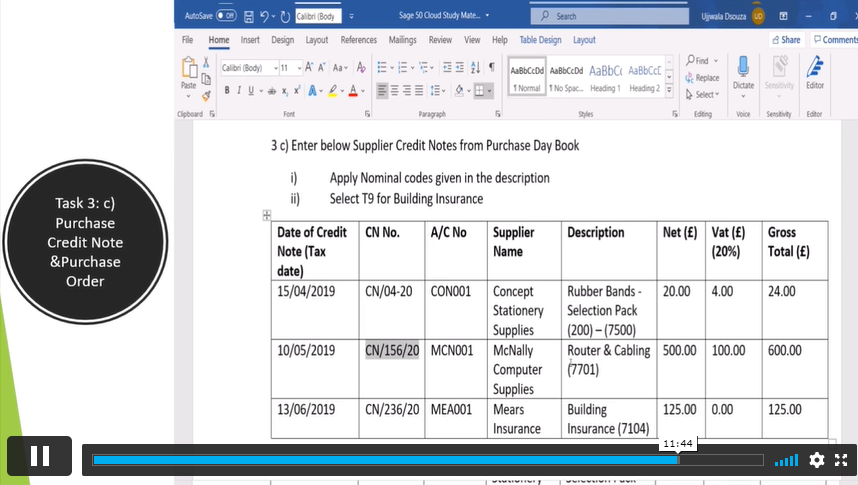Open the File menu
Image resolution: width=858 pixels, height=485 pixels.
click(x=188, y=40)
